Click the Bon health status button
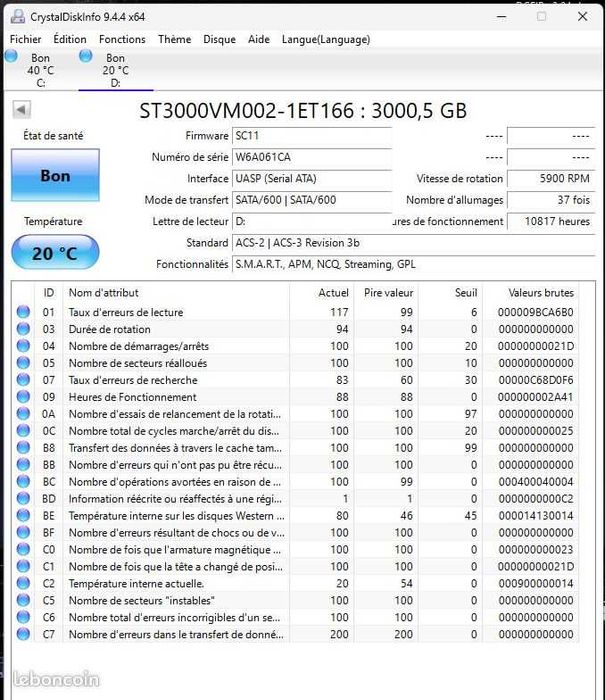 (55, 175)
